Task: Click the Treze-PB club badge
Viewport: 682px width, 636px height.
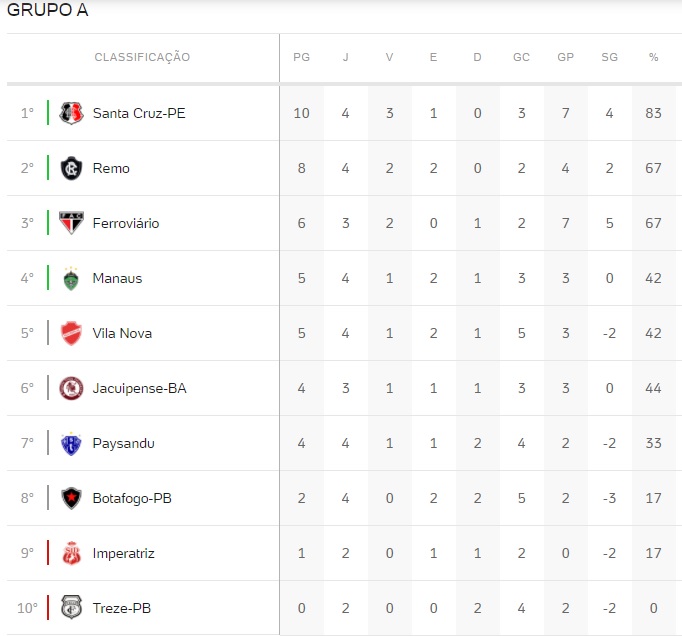Action: (71, 608)
